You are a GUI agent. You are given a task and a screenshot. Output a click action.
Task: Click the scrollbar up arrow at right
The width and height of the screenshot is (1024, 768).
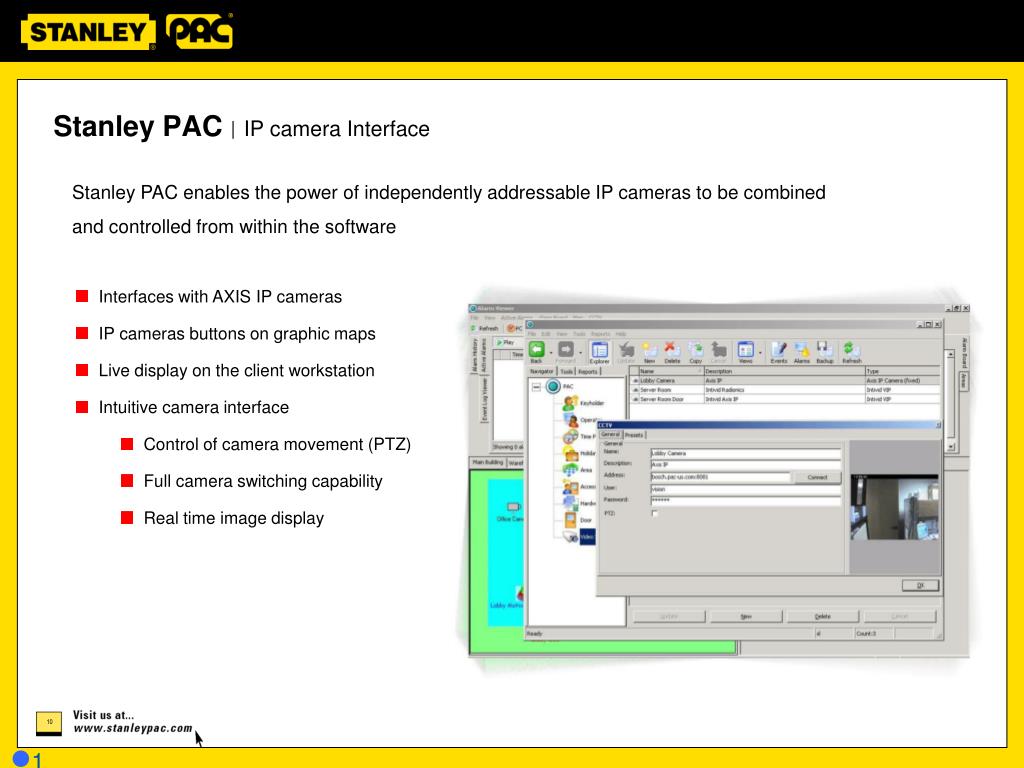[950, 354]
